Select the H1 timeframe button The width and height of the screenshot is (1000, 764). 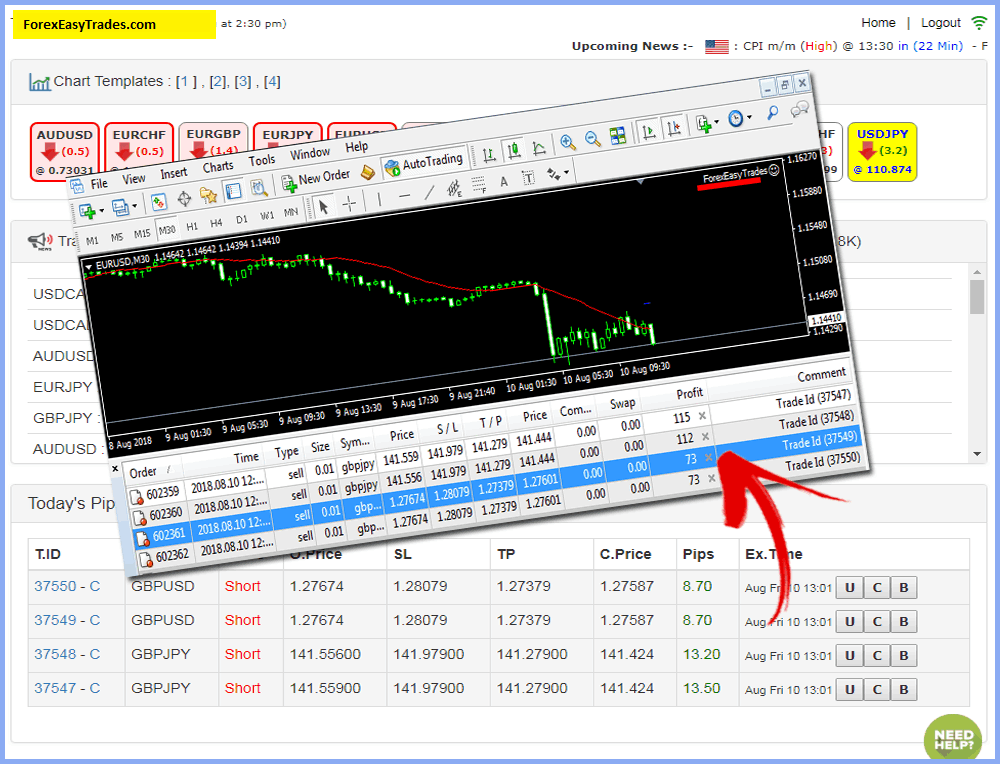coord(192,225)
